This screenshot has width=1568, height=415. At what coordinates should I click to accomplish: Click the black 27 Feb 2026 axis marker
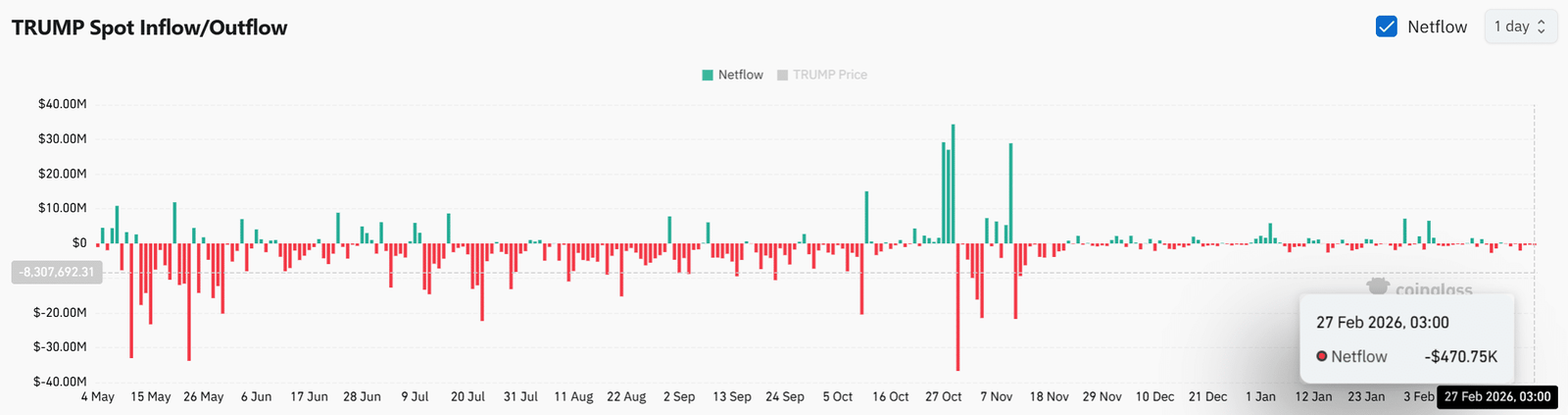point(1496,396)
